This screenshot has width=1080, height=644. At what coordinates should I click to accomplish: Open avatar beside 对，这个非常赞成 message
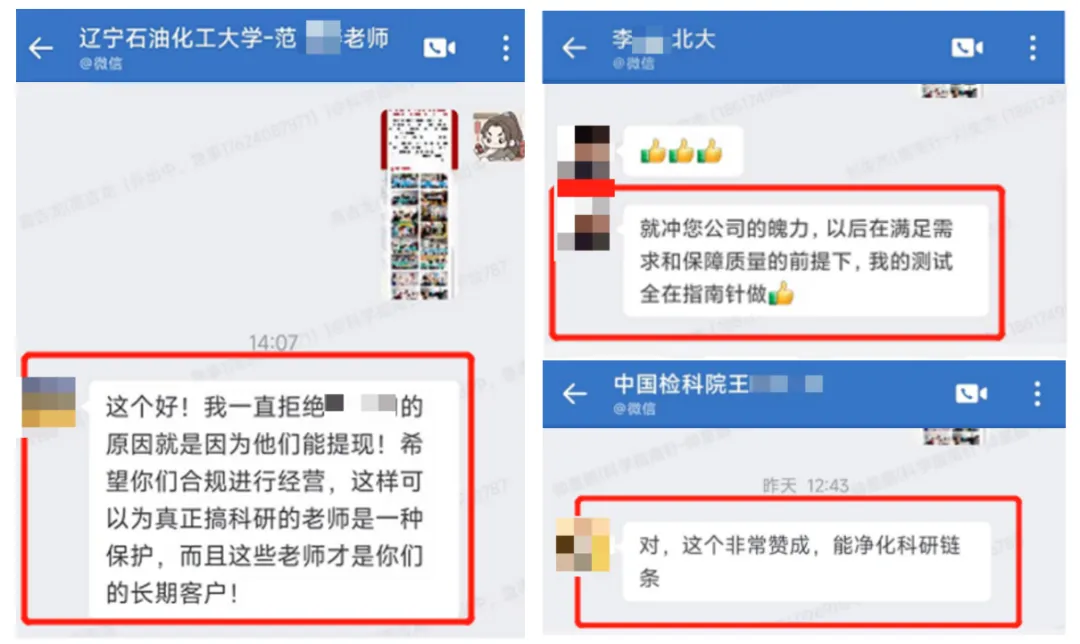(583, 544)
